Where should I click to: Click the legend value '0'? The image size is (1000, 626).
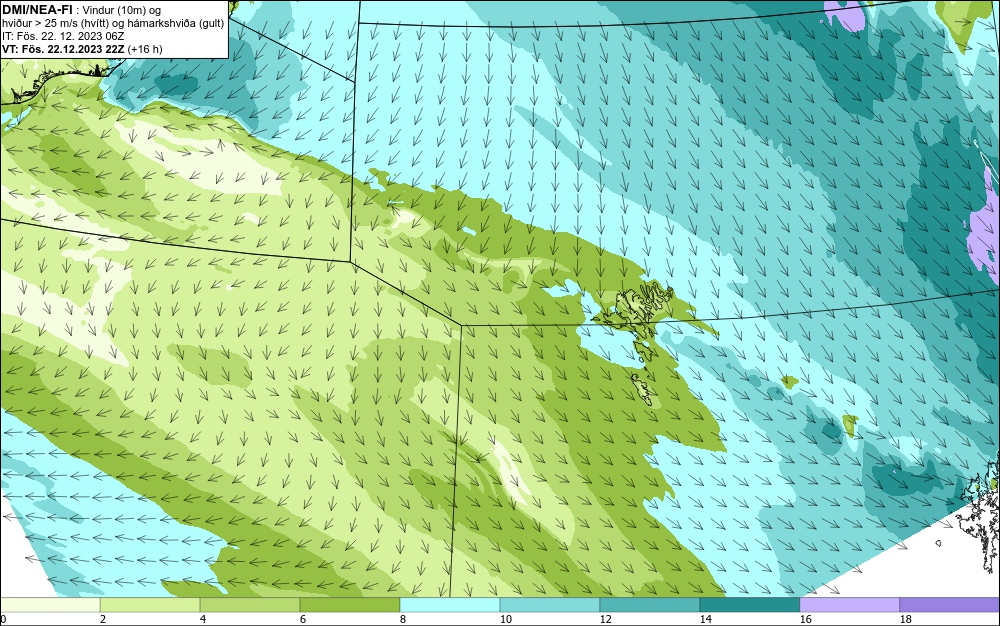coord(3,619)
